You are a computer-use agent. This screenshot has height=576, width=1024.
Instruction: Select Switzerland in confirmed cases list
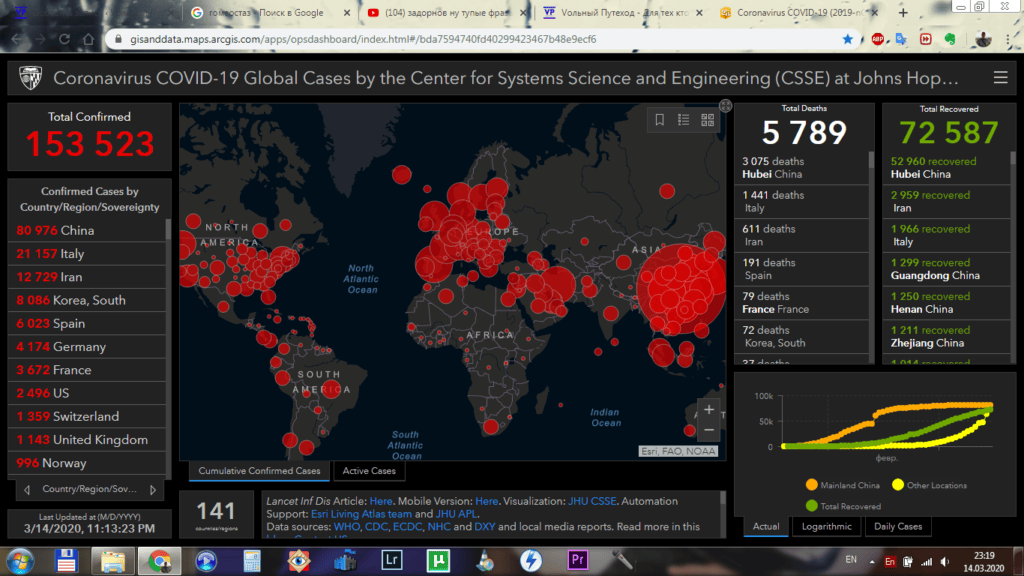[x=88, y=417]
